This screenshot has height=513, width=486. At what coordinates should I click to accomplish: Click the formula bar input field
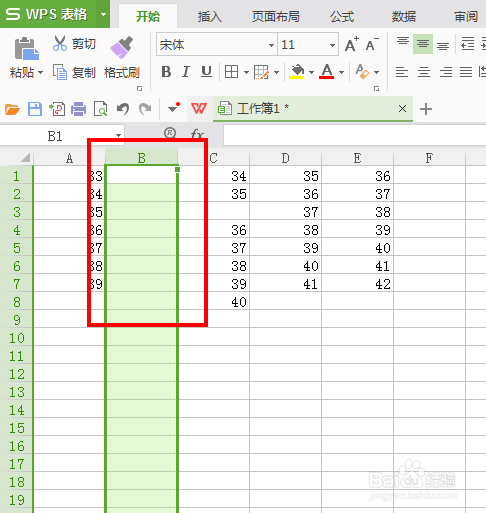[x=354, y=135]
